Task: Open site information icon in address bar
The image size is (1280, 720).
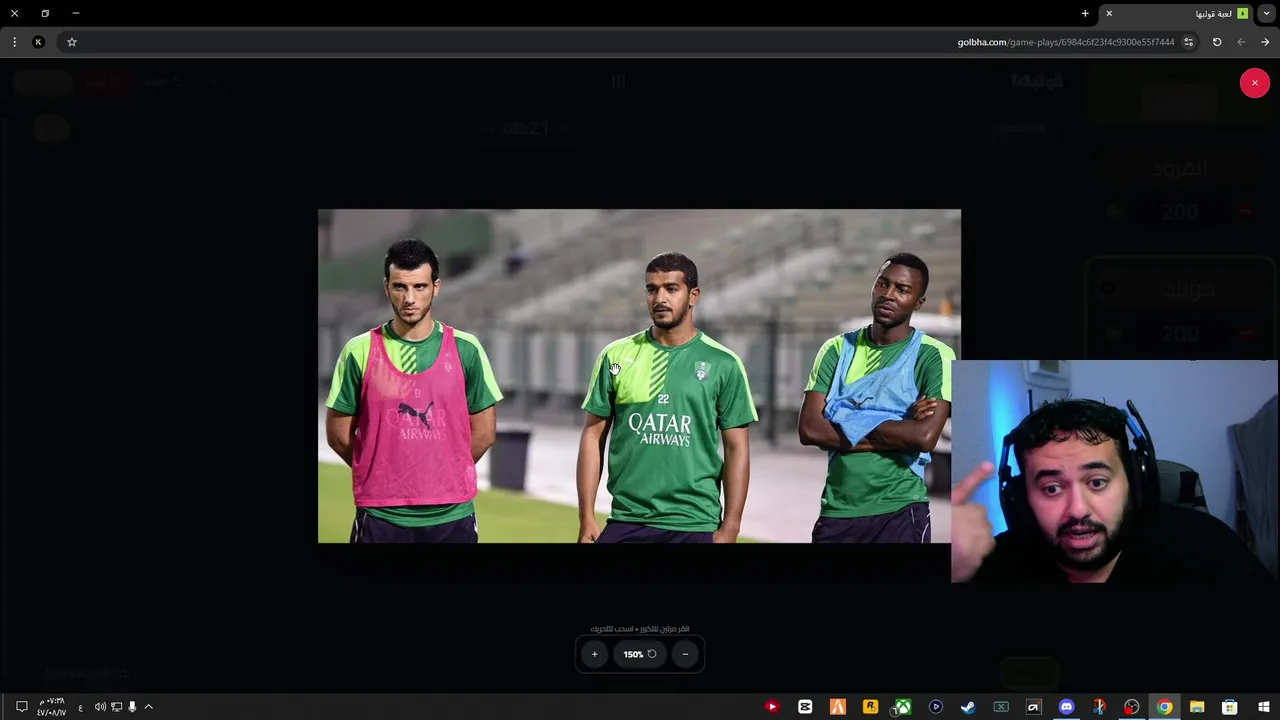Action: tap(1189, 42)
